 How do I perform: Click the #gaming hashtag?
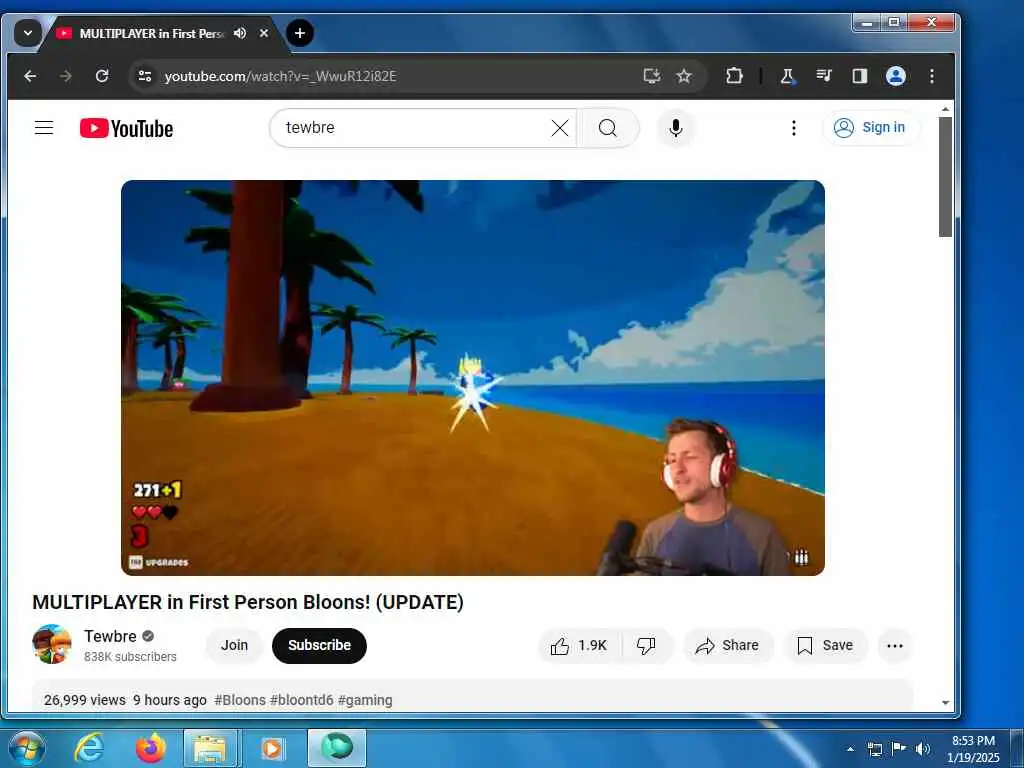tap(365, 700)
